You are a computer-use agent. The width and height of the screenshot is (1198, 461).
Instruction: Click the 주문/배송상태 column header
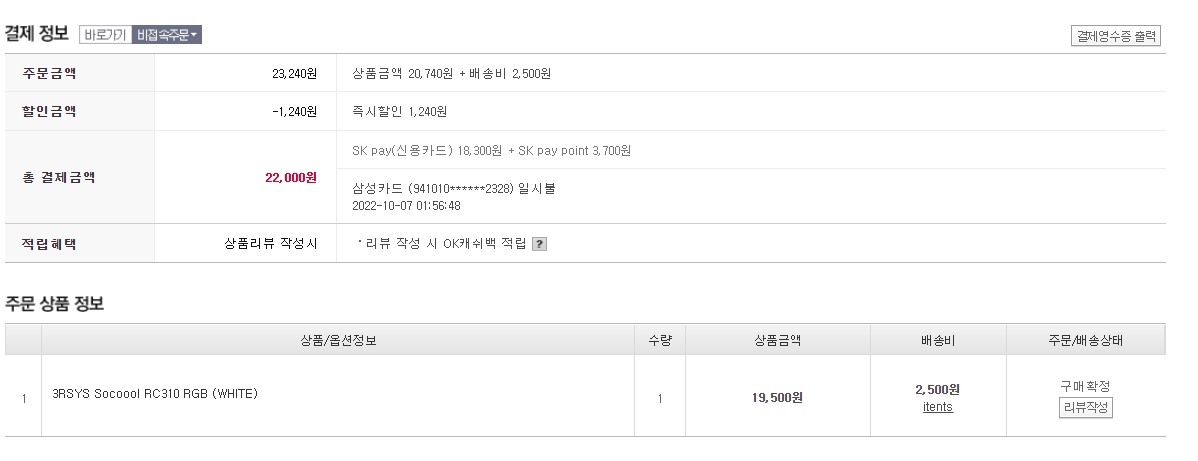pos(1085,340)
